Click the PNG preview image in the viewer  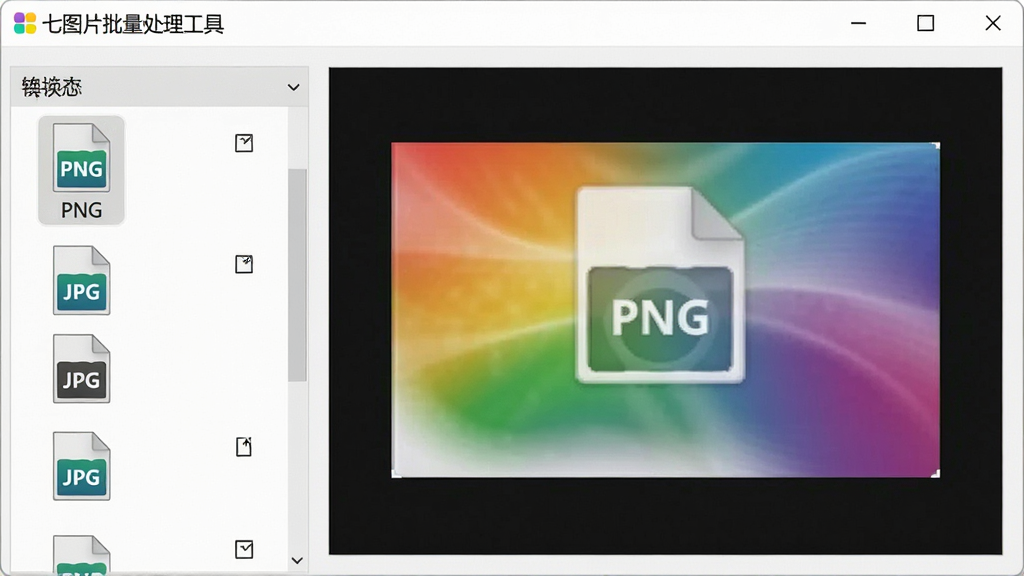[x=665, y=310]
